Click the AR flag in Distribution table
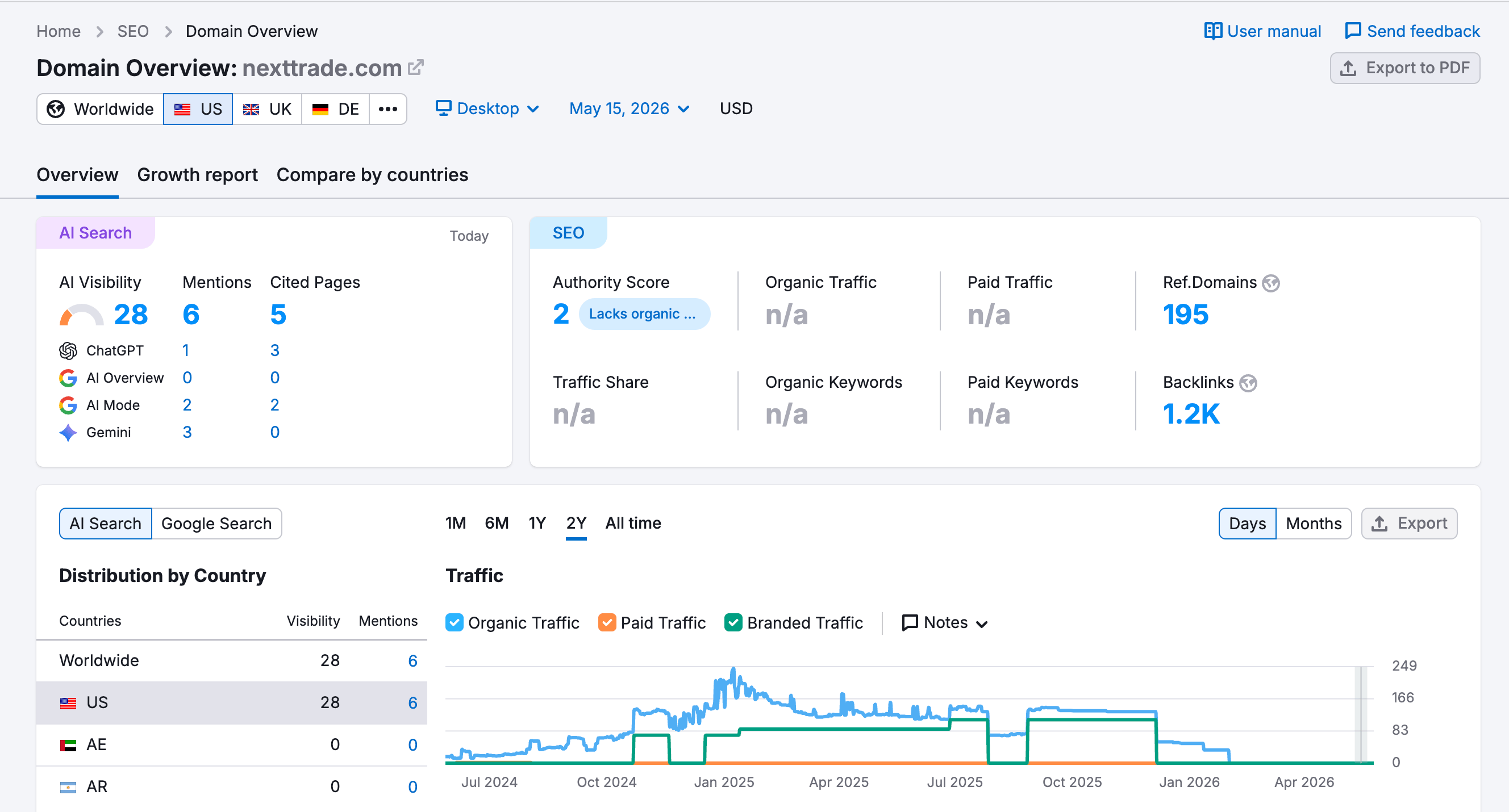1509x812 pixels. [x=68, y=787]
